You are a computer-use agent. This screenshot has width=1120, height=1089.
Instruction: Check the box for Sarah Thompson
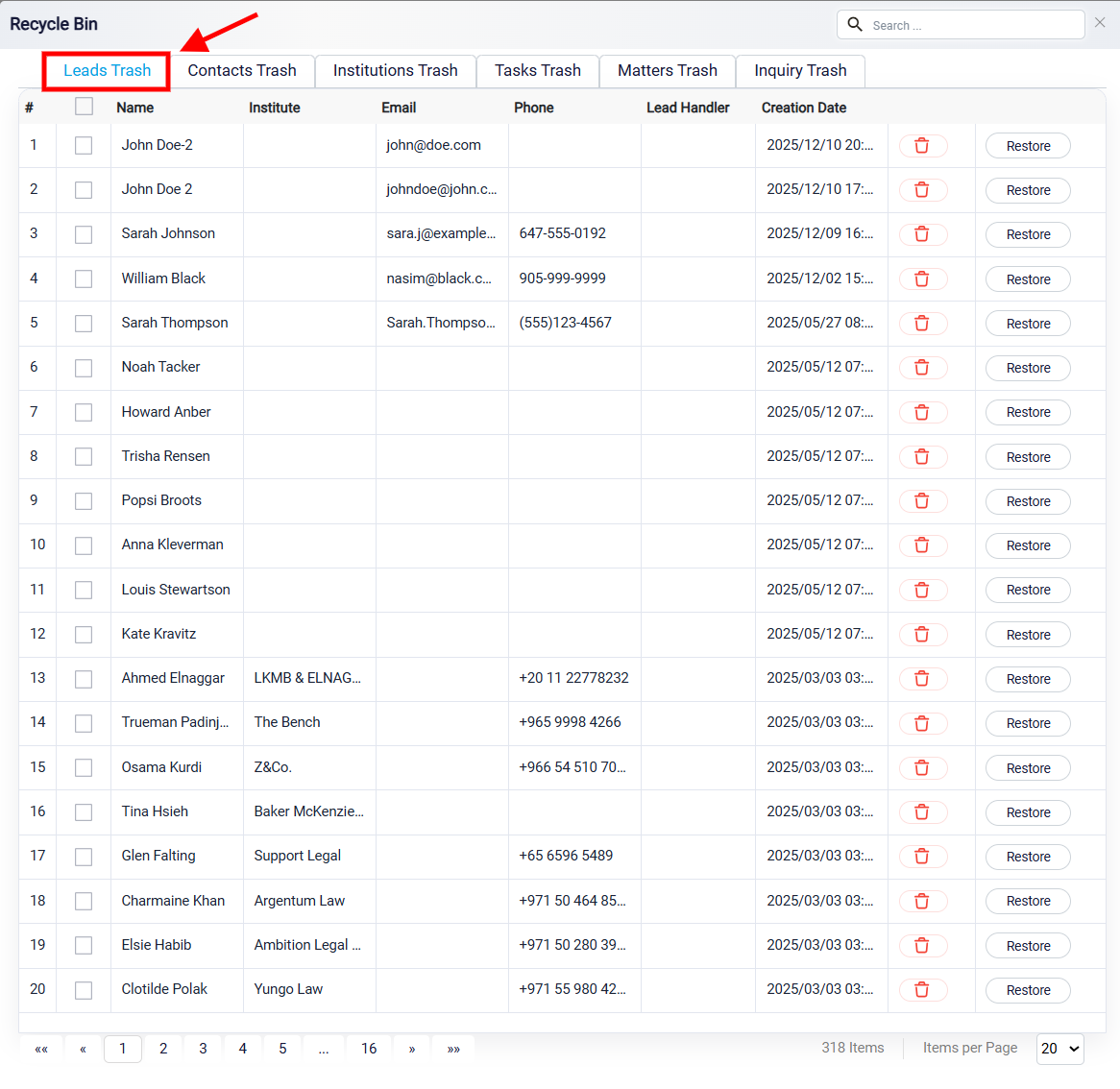pyautogui.click(x=84, y=324)
